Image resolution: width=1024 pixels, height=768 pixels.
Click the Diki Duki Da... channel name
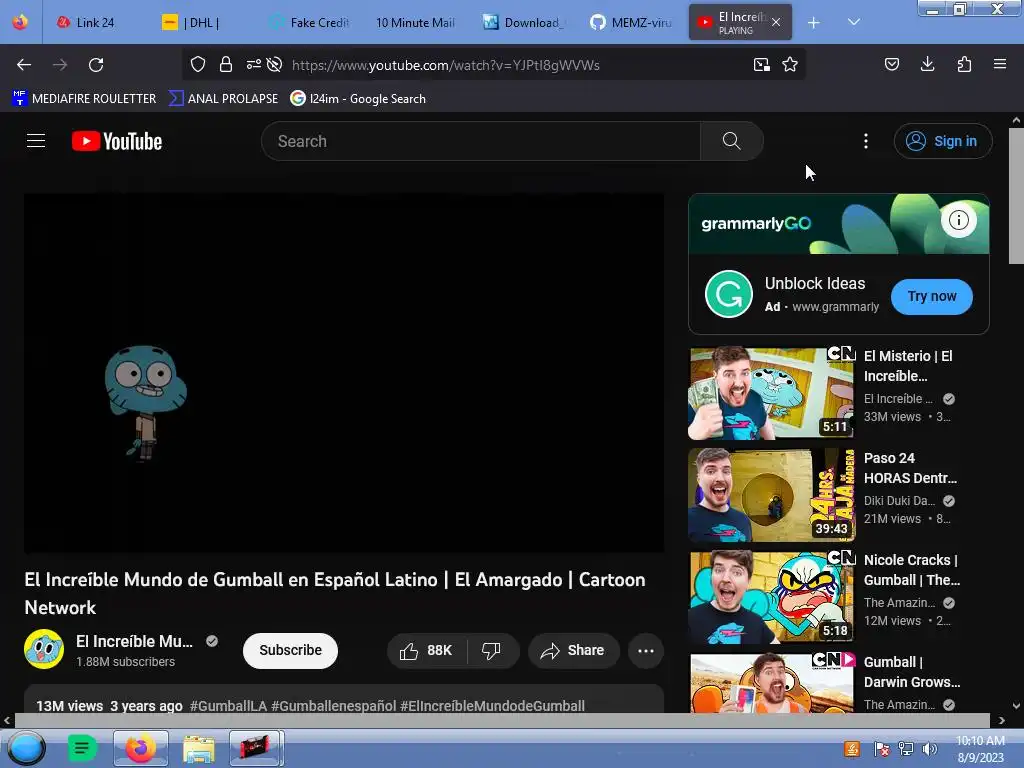[899, 501]
